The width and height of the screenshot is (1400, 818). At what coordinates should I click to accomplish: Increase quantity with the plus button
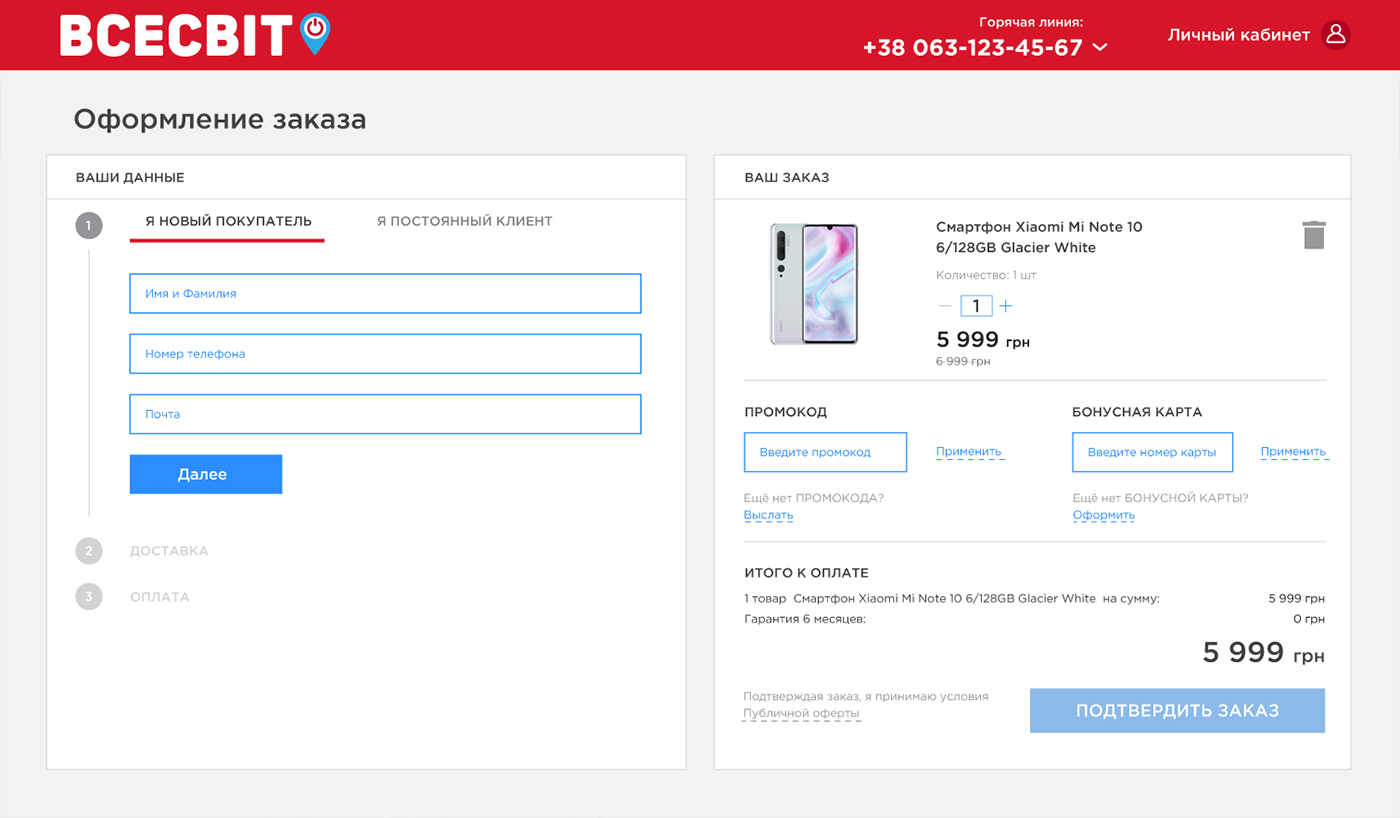1006,306
